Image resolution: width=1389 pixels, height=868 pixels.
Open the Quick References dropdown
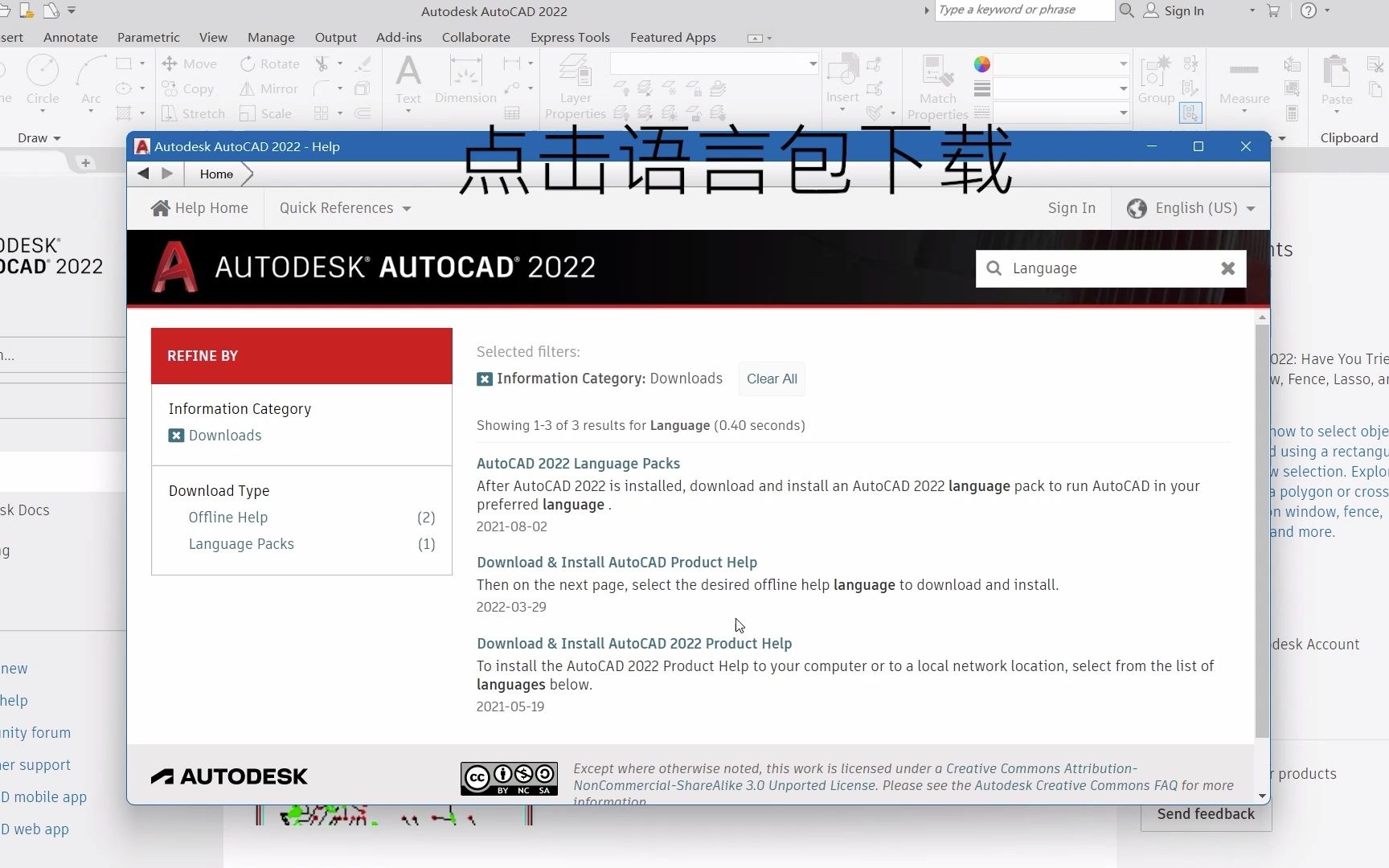(345, 208)
